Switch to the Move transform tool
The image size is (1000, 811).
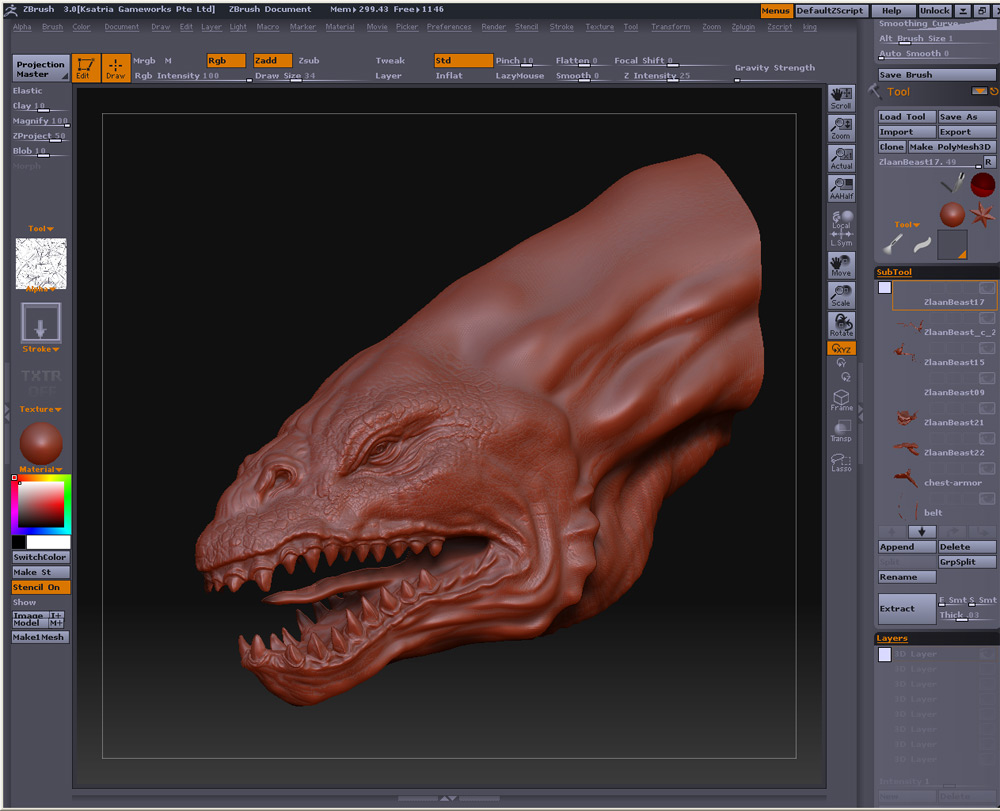[x=841, y=265]
